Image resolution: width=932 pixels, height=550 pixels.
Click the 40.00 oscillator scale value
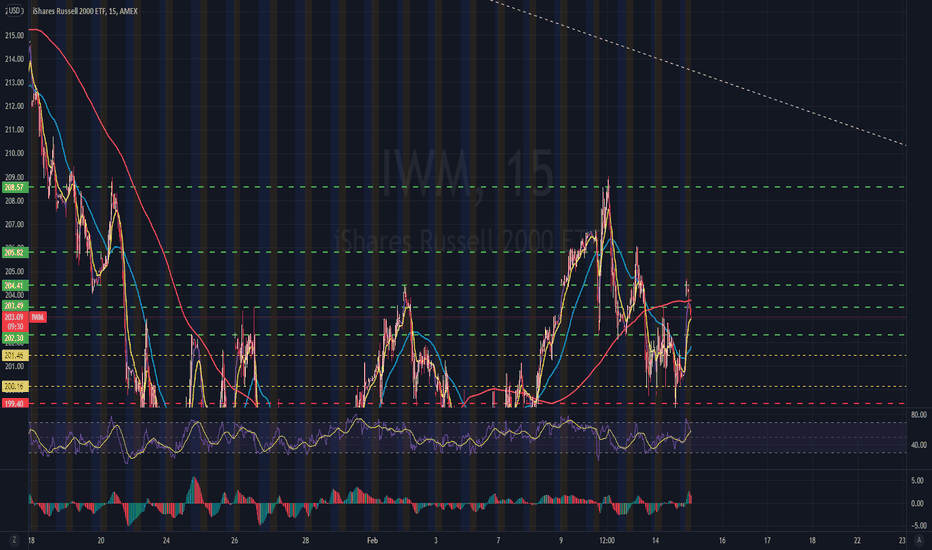[918, 445]
